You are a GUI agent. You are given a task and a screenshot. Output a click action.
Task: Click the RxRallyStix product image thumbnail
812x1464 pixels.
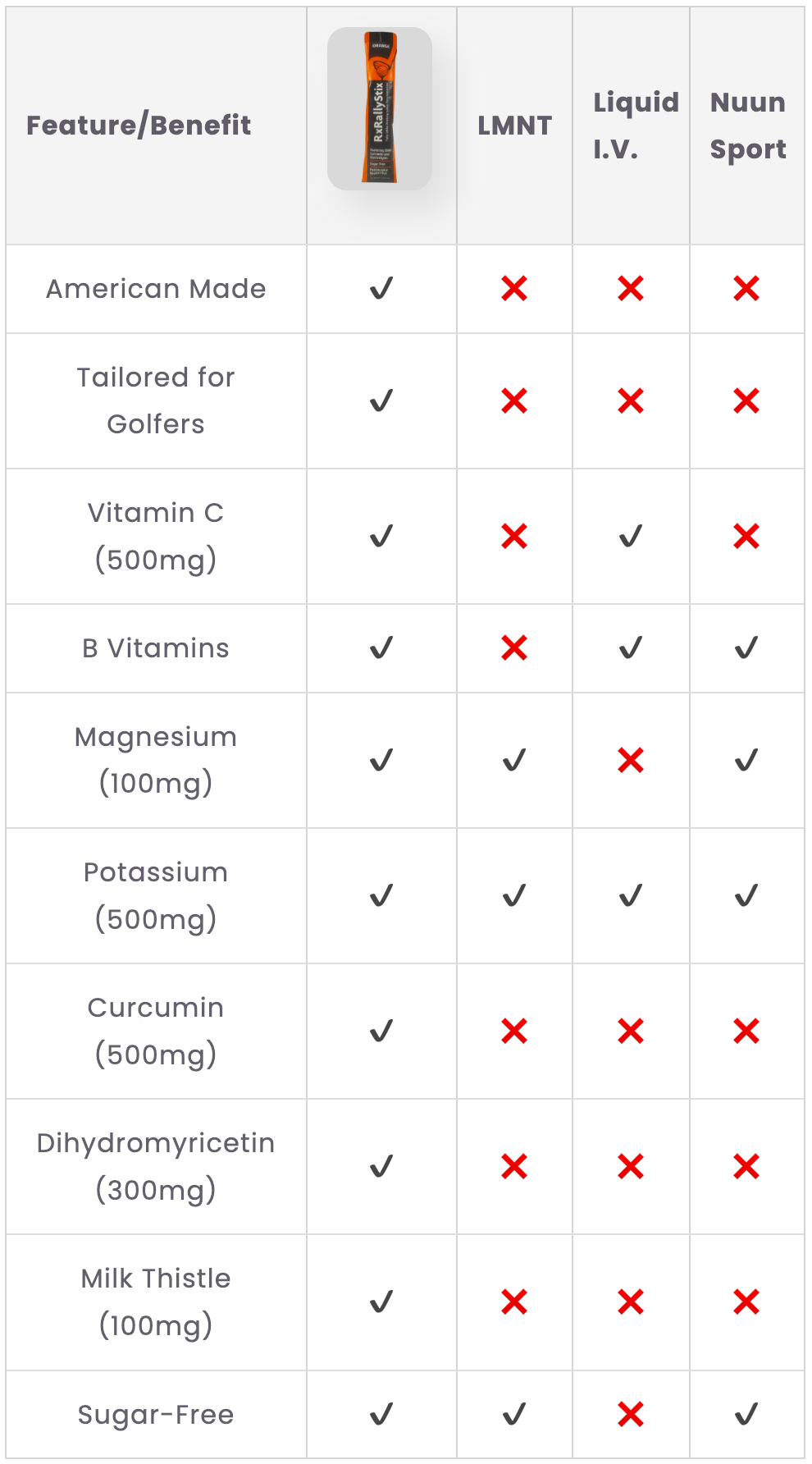380,108
